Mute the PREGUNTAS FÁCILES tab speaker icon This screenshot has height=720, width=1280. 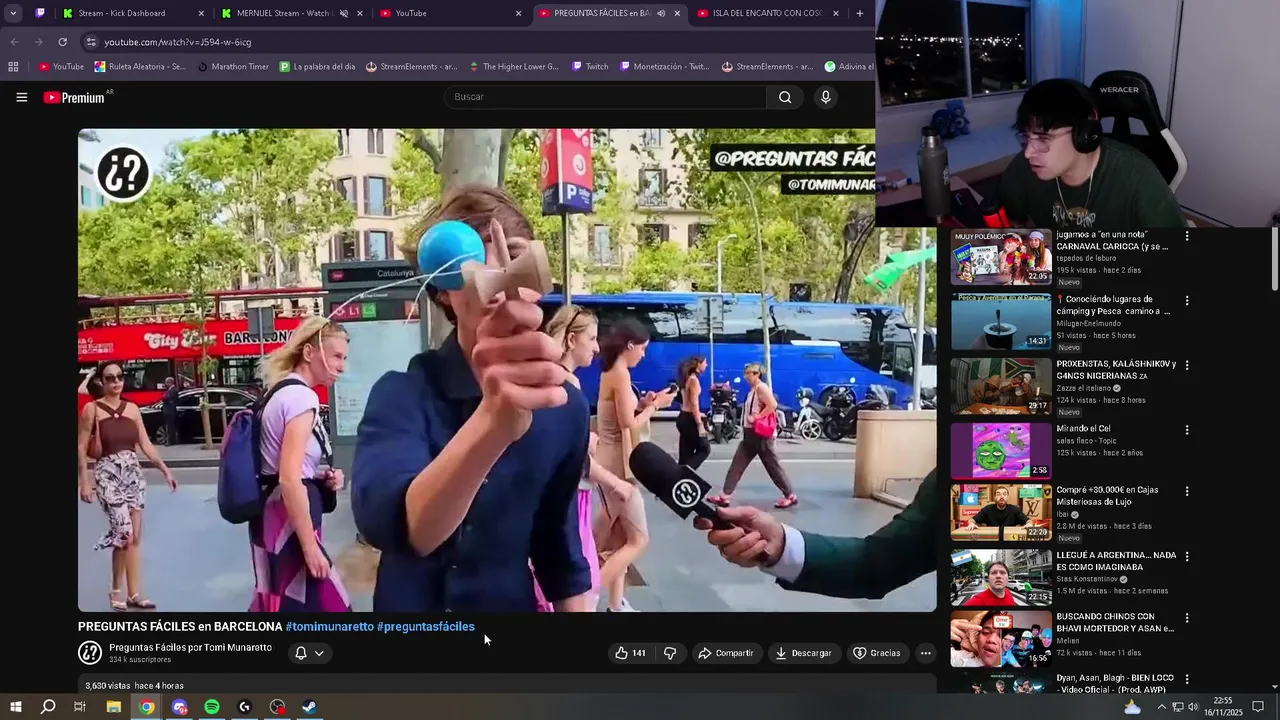coord(661,13)
